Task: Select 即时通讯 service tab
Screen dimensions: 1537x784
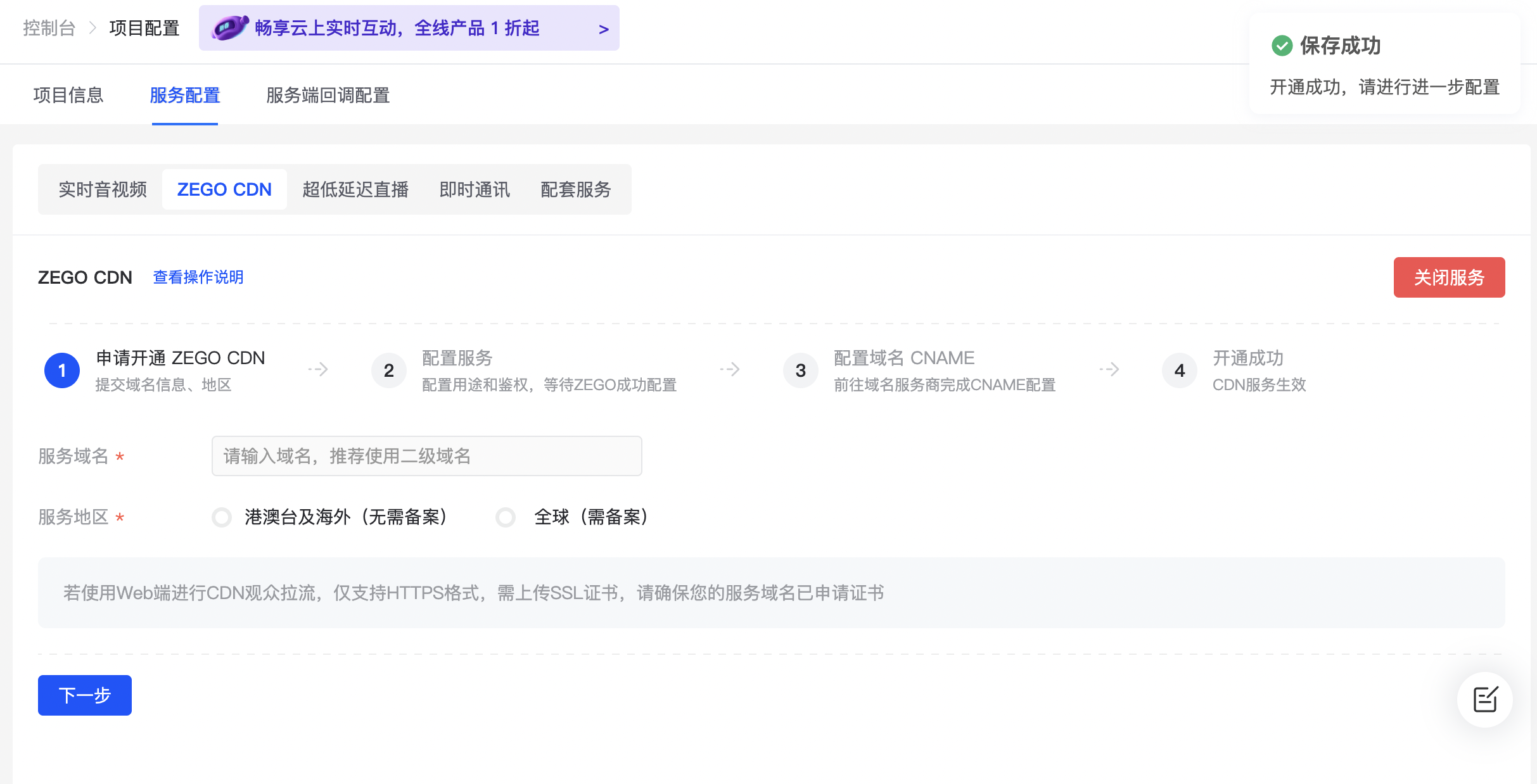Action: [475, 189]
